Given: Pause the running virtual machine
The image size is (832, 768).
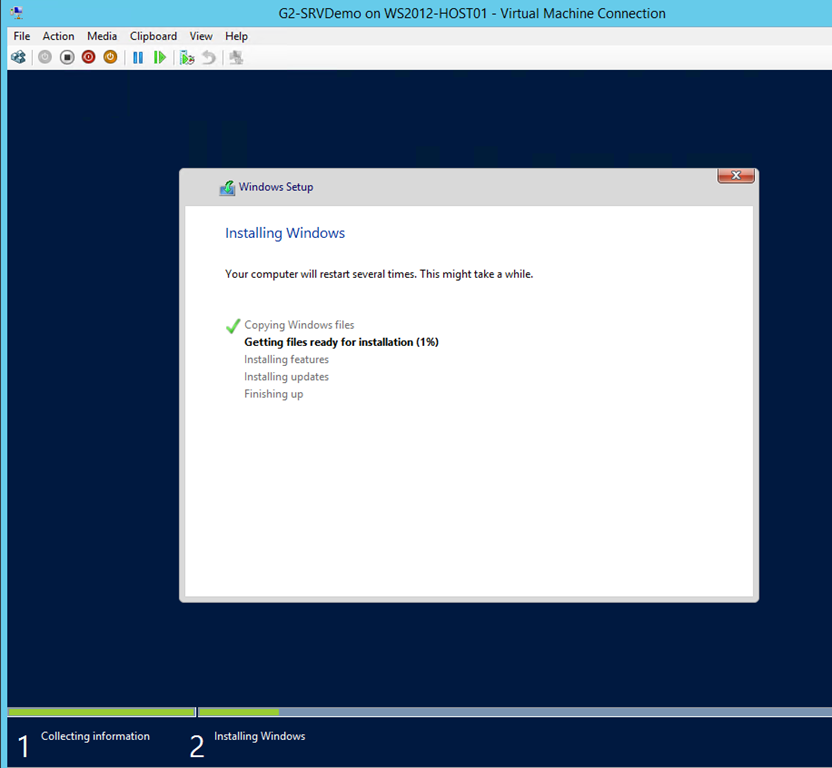Looking at the screenshot, I should pos(137,57).
